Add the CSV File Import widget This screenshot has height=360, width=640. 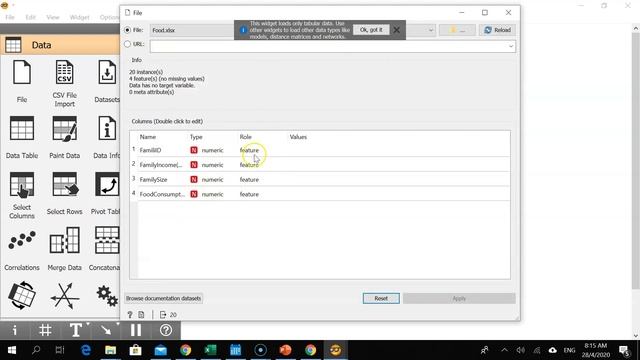pos(64,83)
